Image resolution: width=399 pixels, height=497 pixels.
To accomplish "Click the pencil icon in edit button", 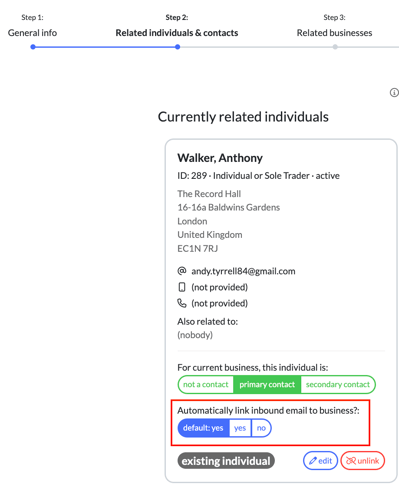I will click(x=313, y=461).
